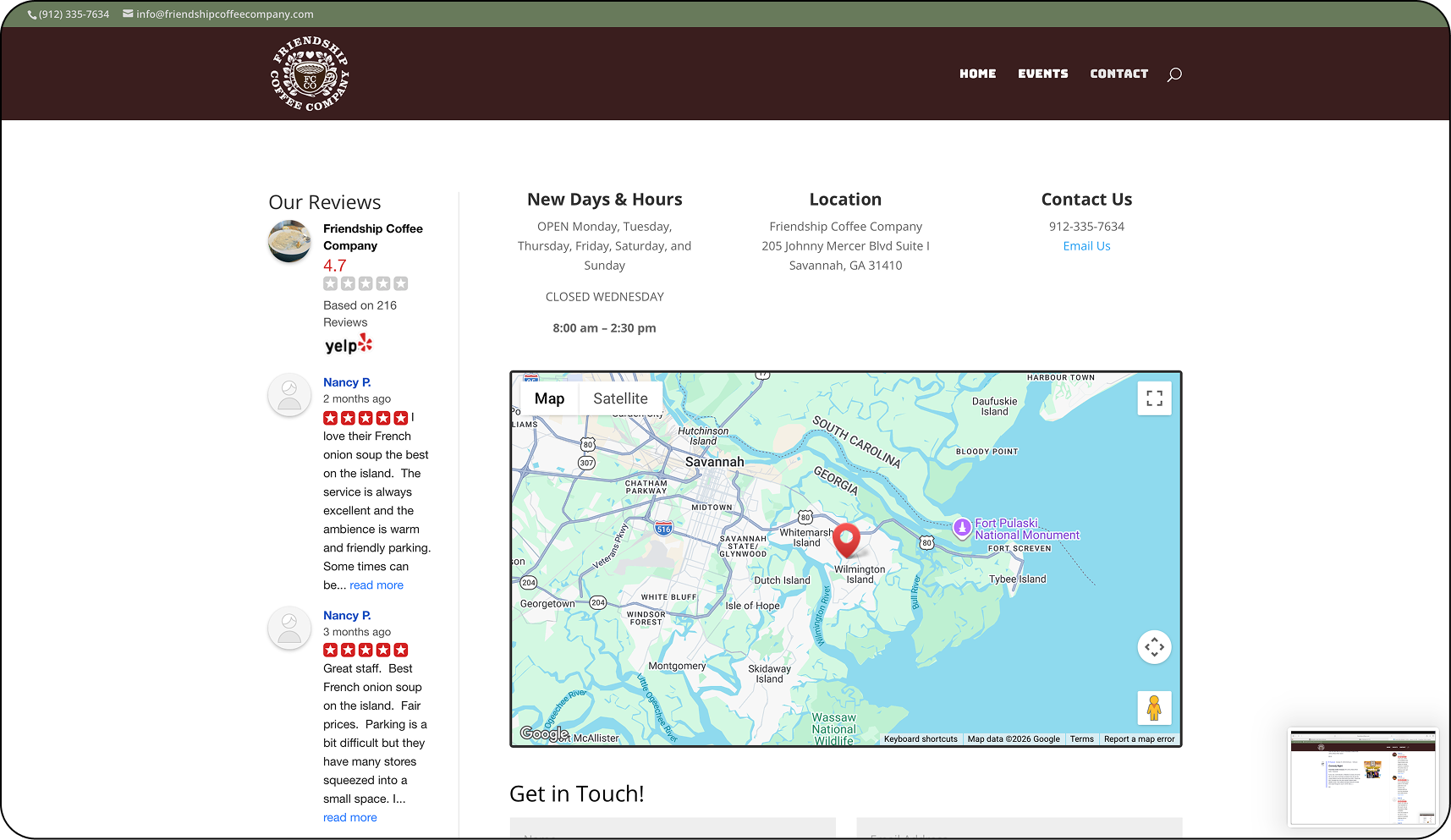Click the Get in Touch! heading
The width and height of the screenshot is (1451, 840).
point(577,794)
